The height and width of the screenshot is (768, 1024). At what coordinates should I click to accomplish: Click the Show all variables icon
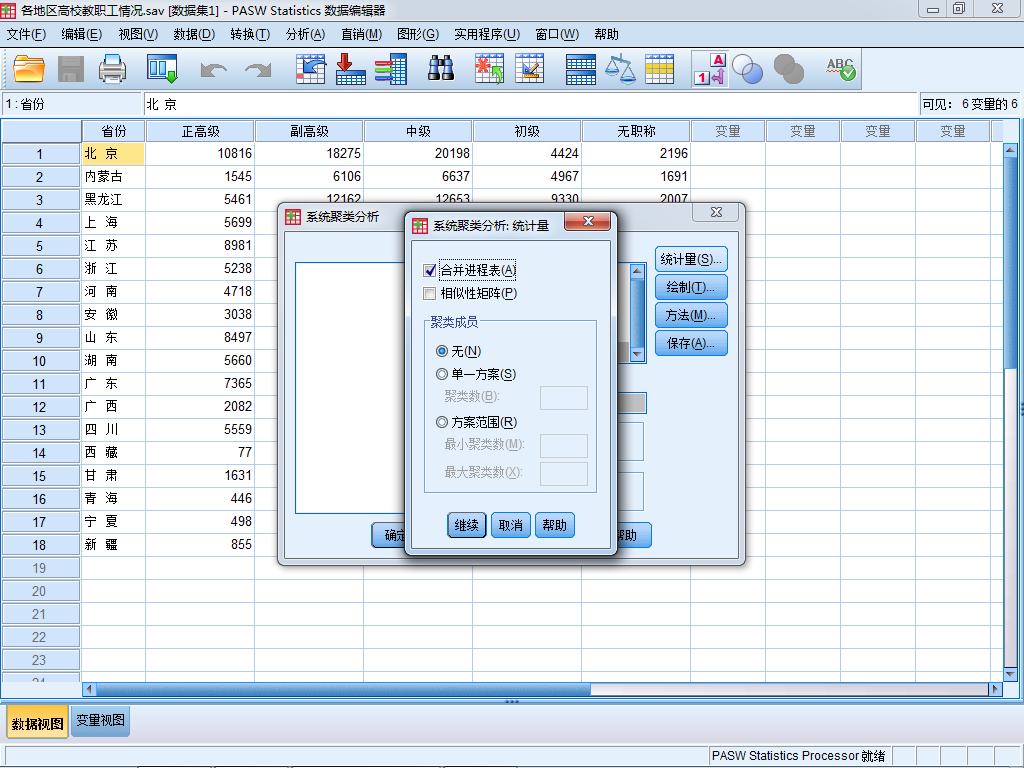pos(788,69)
